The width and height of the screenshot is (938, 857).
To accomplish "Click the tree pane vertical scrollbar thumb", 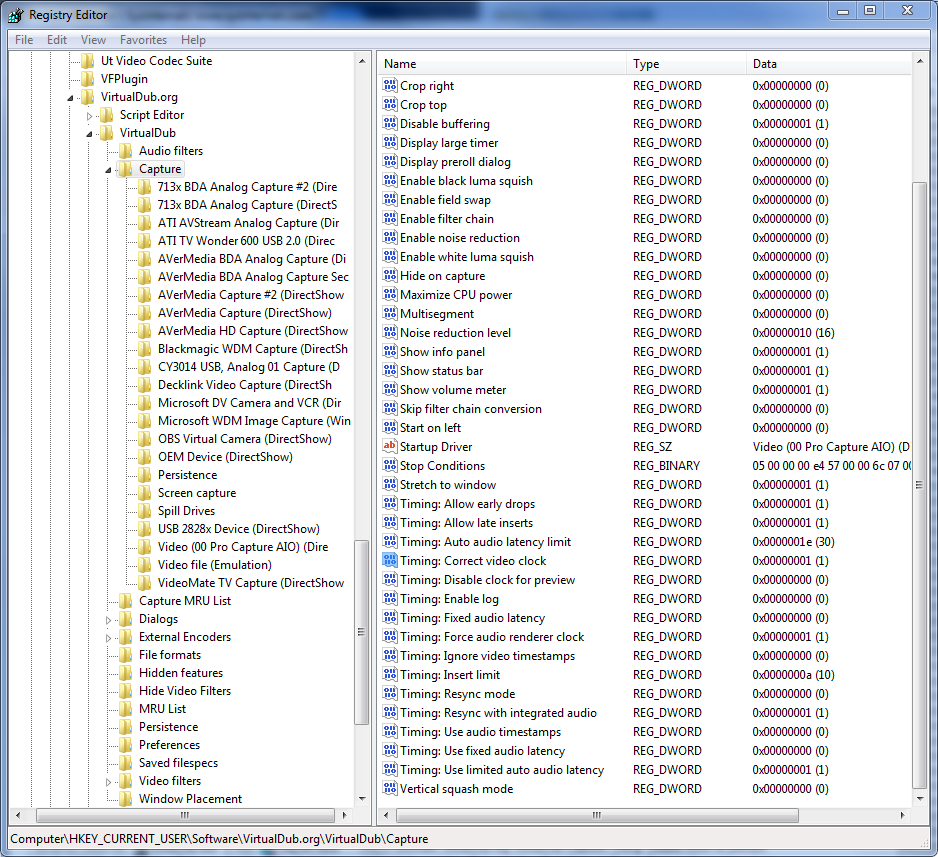I will tap(361, 632).
